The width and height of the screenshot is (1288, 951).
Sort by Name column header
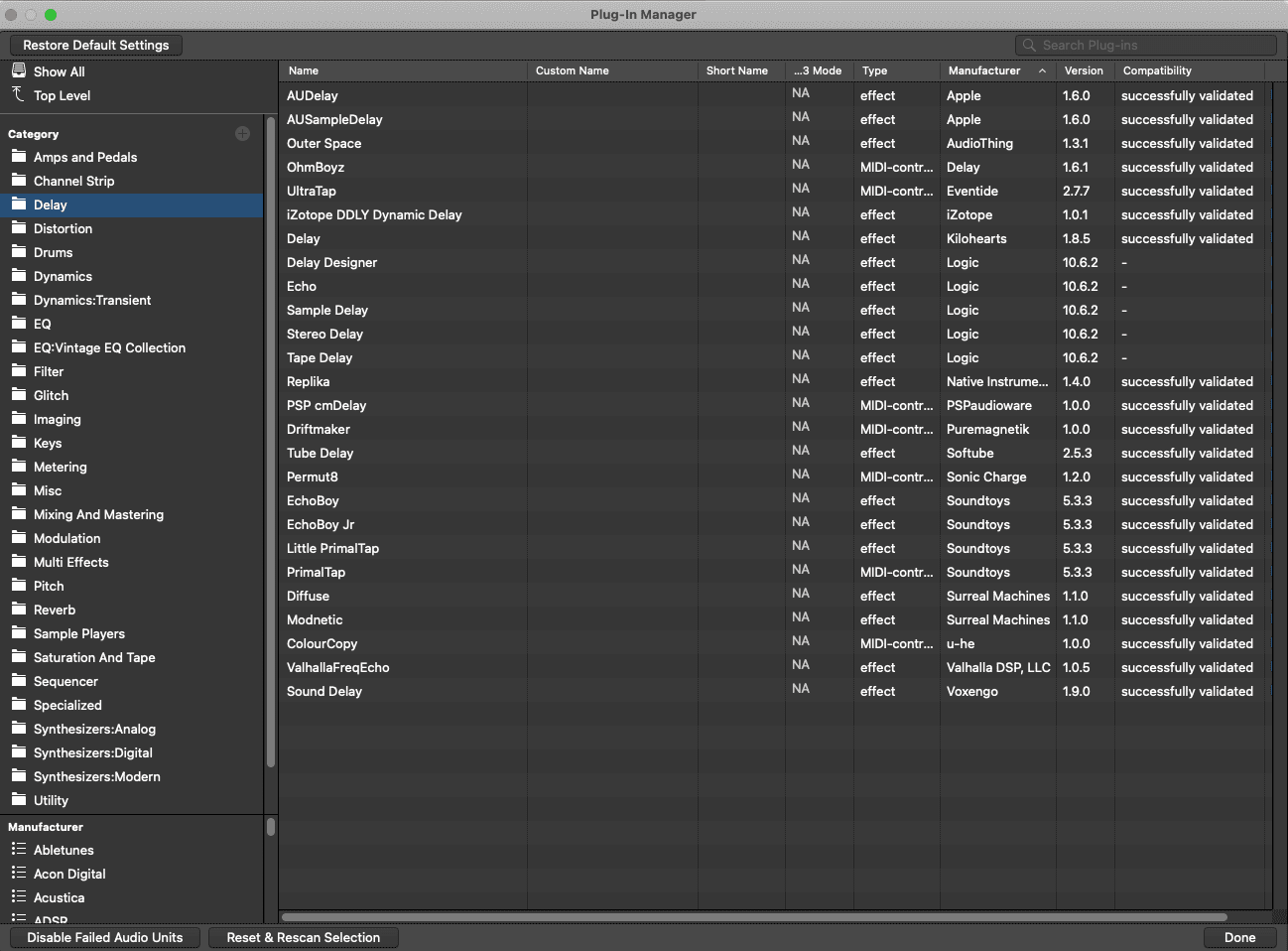click(403, 70)
